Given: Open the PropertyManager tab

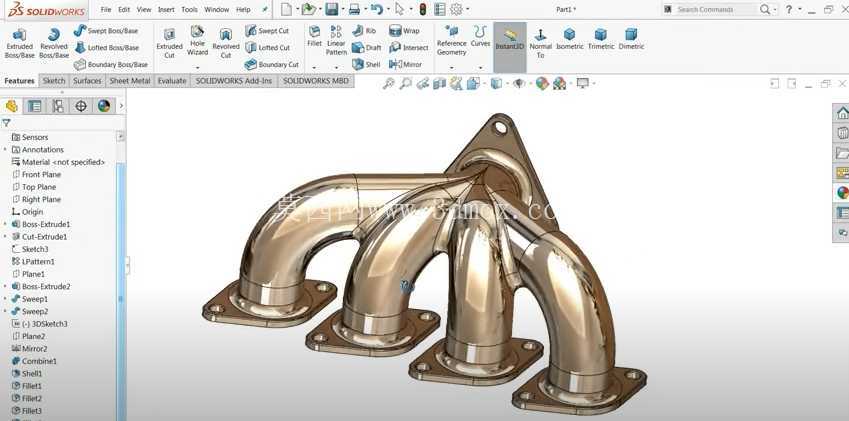Looking at the screenshot, I should click(35, 106).
